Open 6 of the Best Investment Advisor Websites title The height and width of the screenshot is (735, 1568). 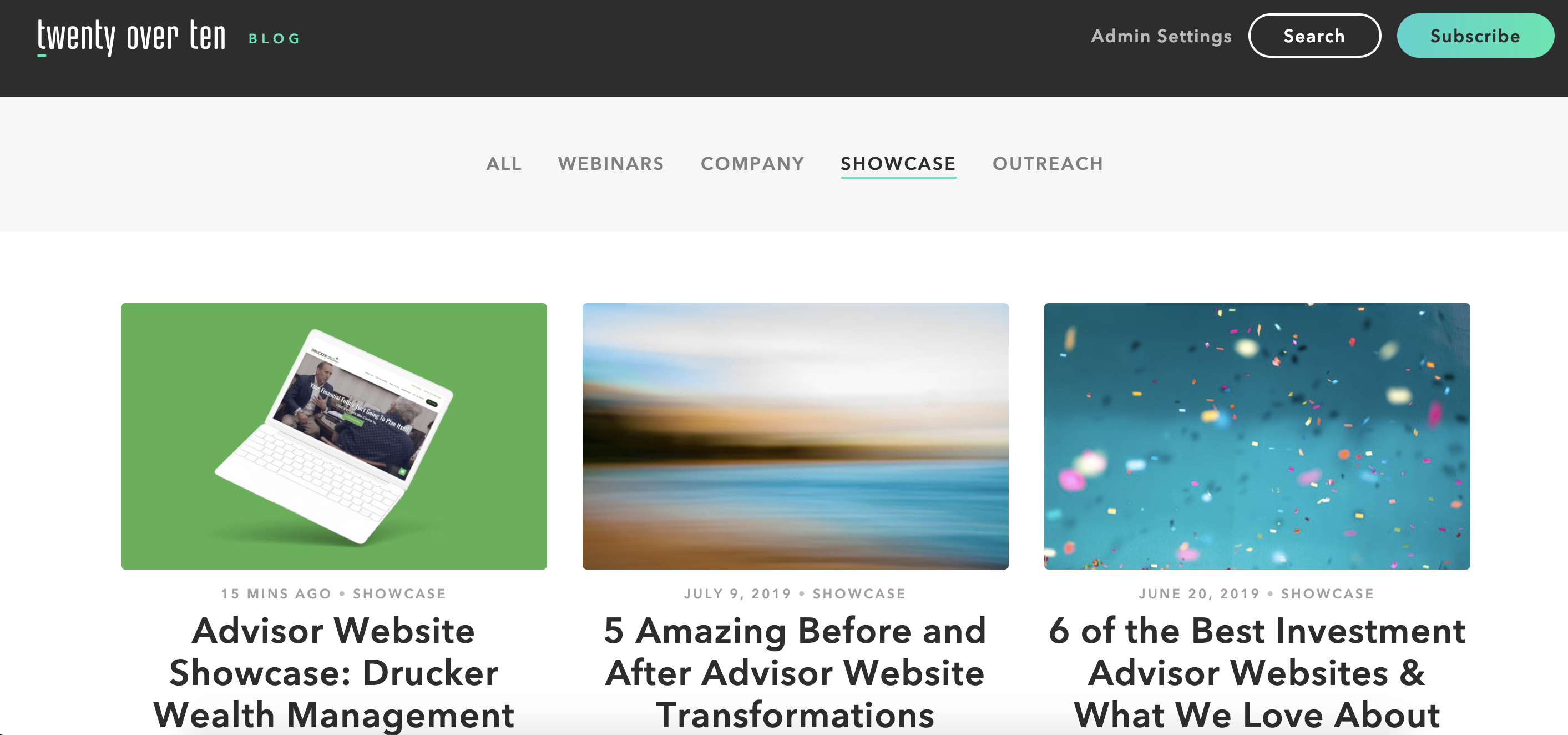point(1256,672)
